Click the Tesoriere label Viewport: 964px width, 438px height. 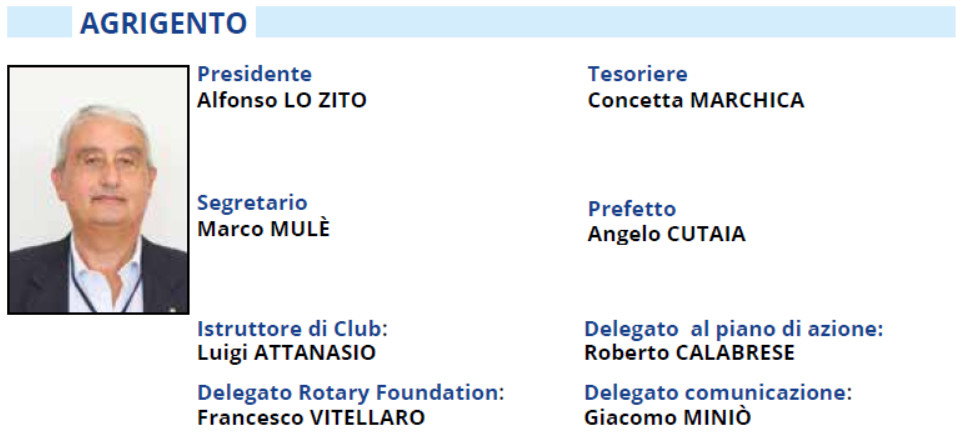pyautogui.click(x=638, y=74)
